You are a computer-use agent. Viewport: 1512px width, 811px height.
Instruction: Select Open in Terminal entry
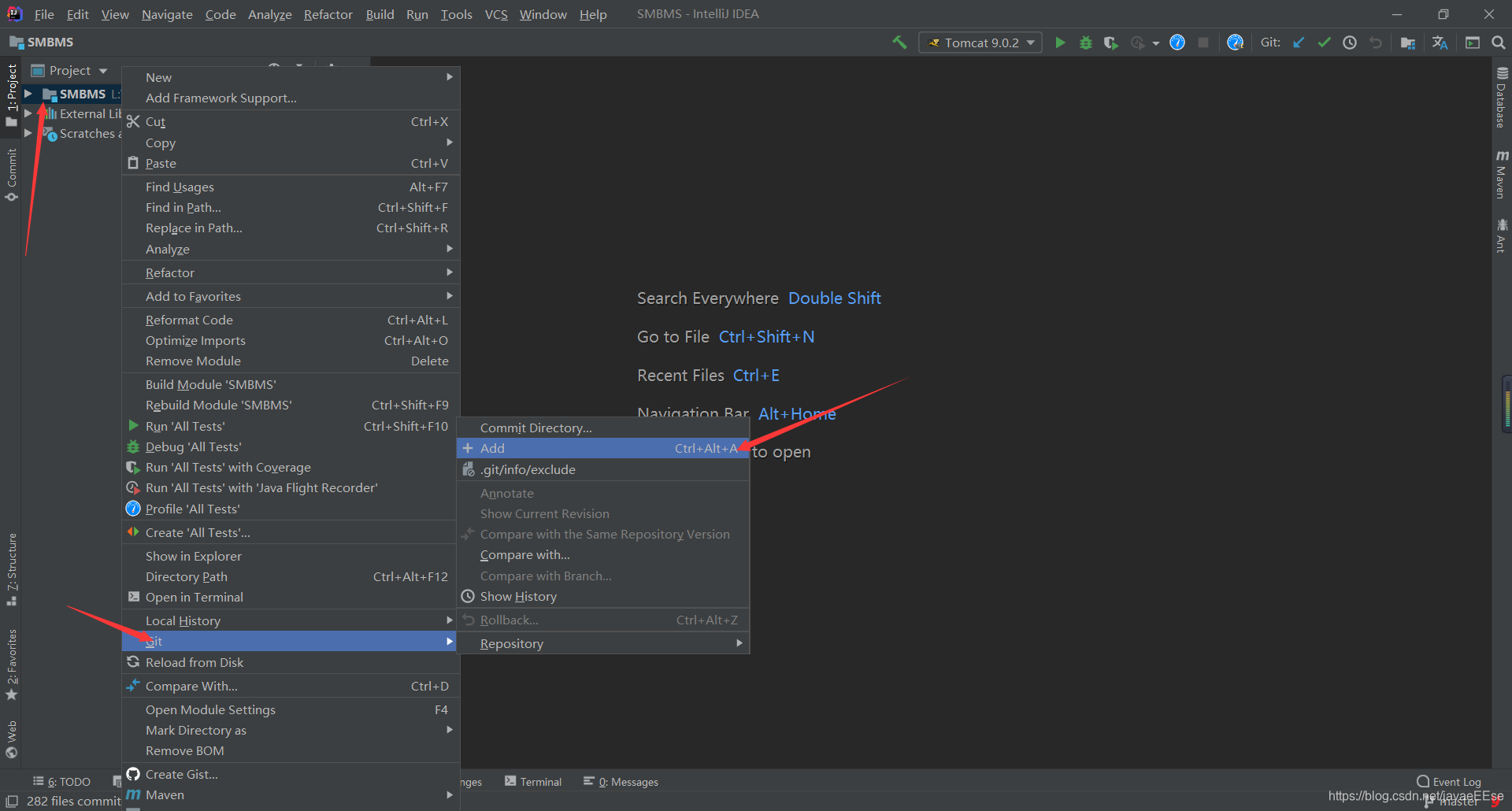tap(291, 597)
